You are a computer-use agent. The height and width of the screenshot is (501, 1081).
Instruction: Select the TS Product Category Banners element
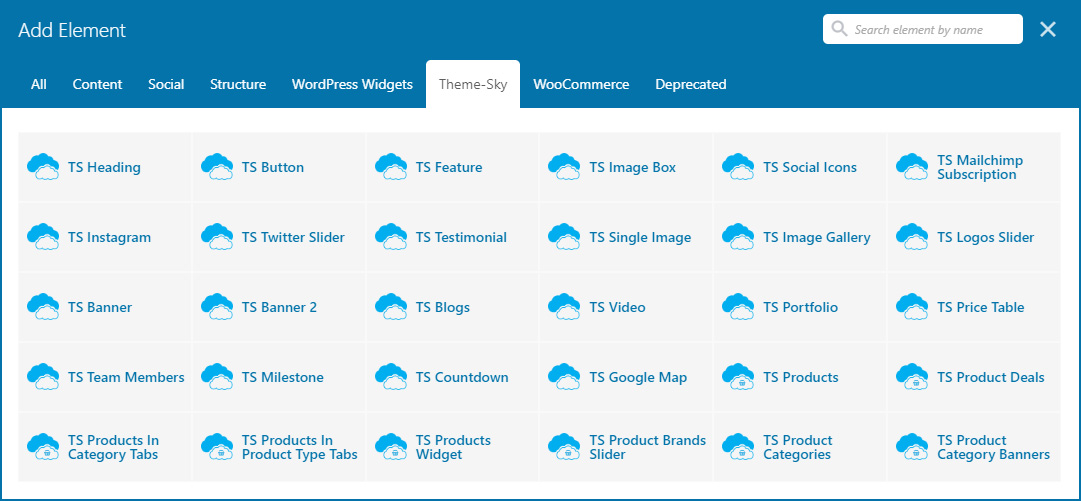point(974,447)
